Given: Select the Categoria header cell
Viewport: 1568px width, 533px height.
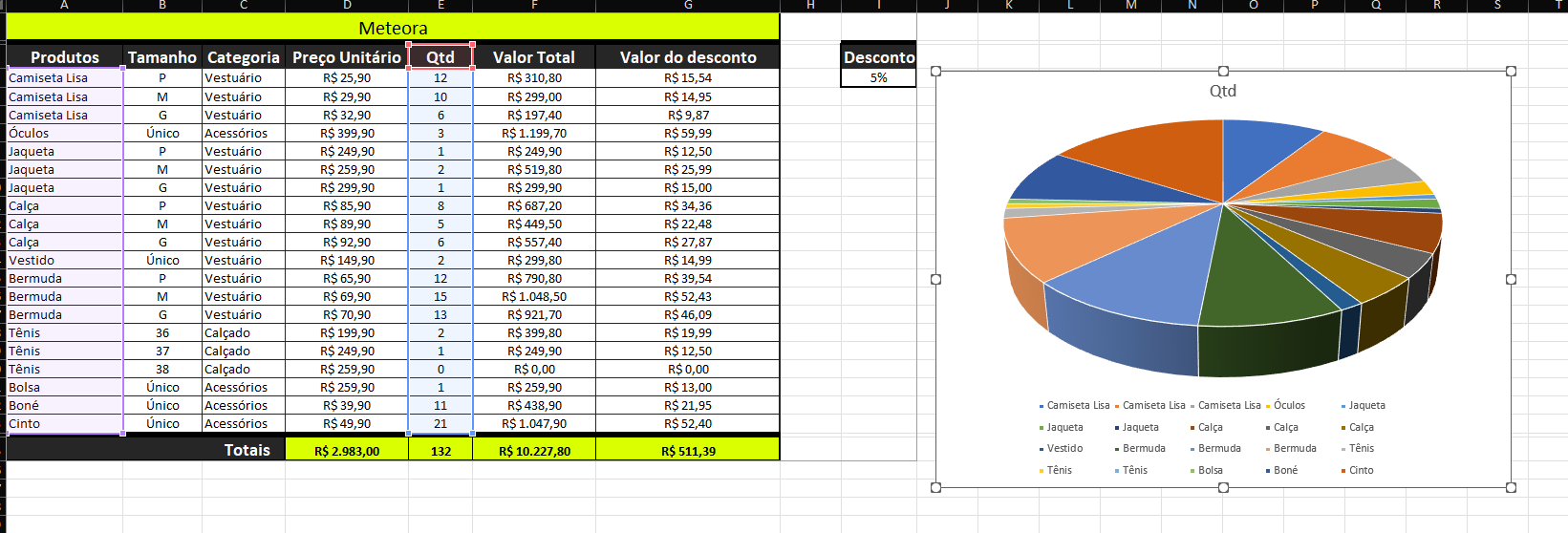Looking at the screenshot, I should point(244,57).
